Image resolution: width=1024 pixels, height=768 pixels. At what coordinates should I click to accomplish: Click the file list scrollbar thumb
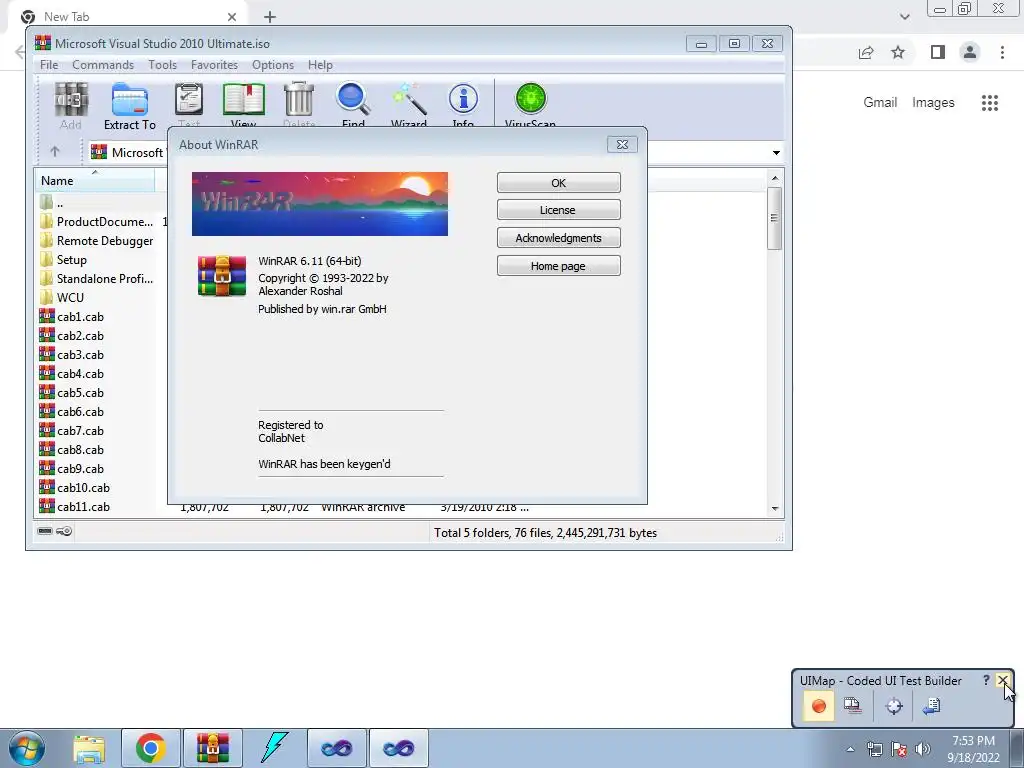pyautogui.click(x=775, y=218)
